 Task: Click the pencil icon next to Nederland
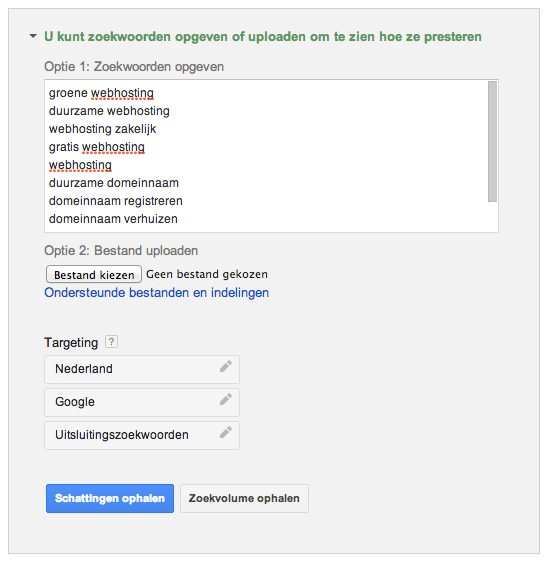tap(226, 366)
